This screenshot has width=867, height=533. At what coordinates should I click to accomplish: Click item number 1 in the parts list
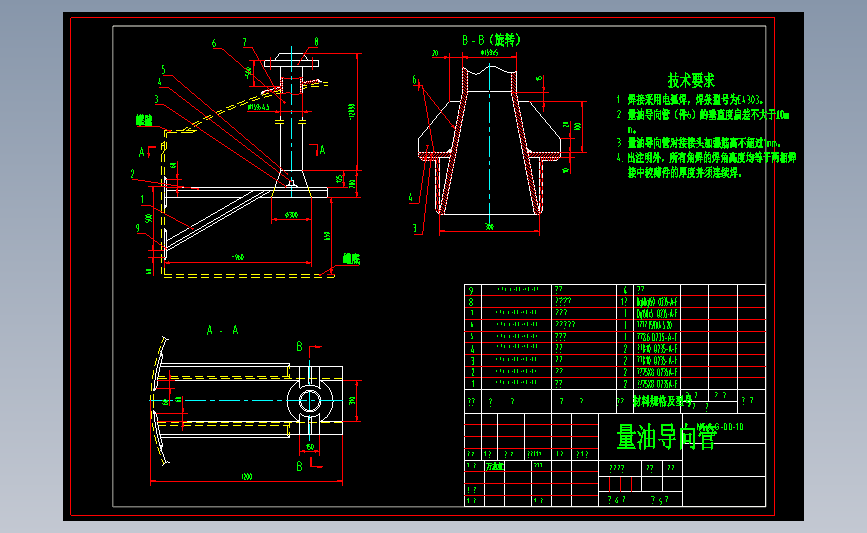472,383
